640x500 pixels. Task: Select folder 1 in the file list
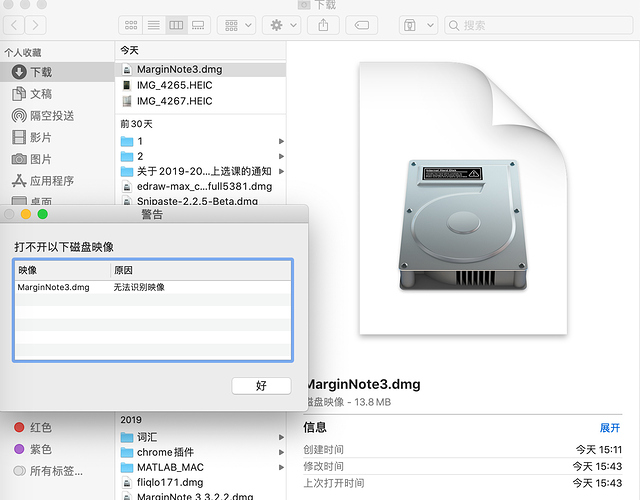(200, 141)
